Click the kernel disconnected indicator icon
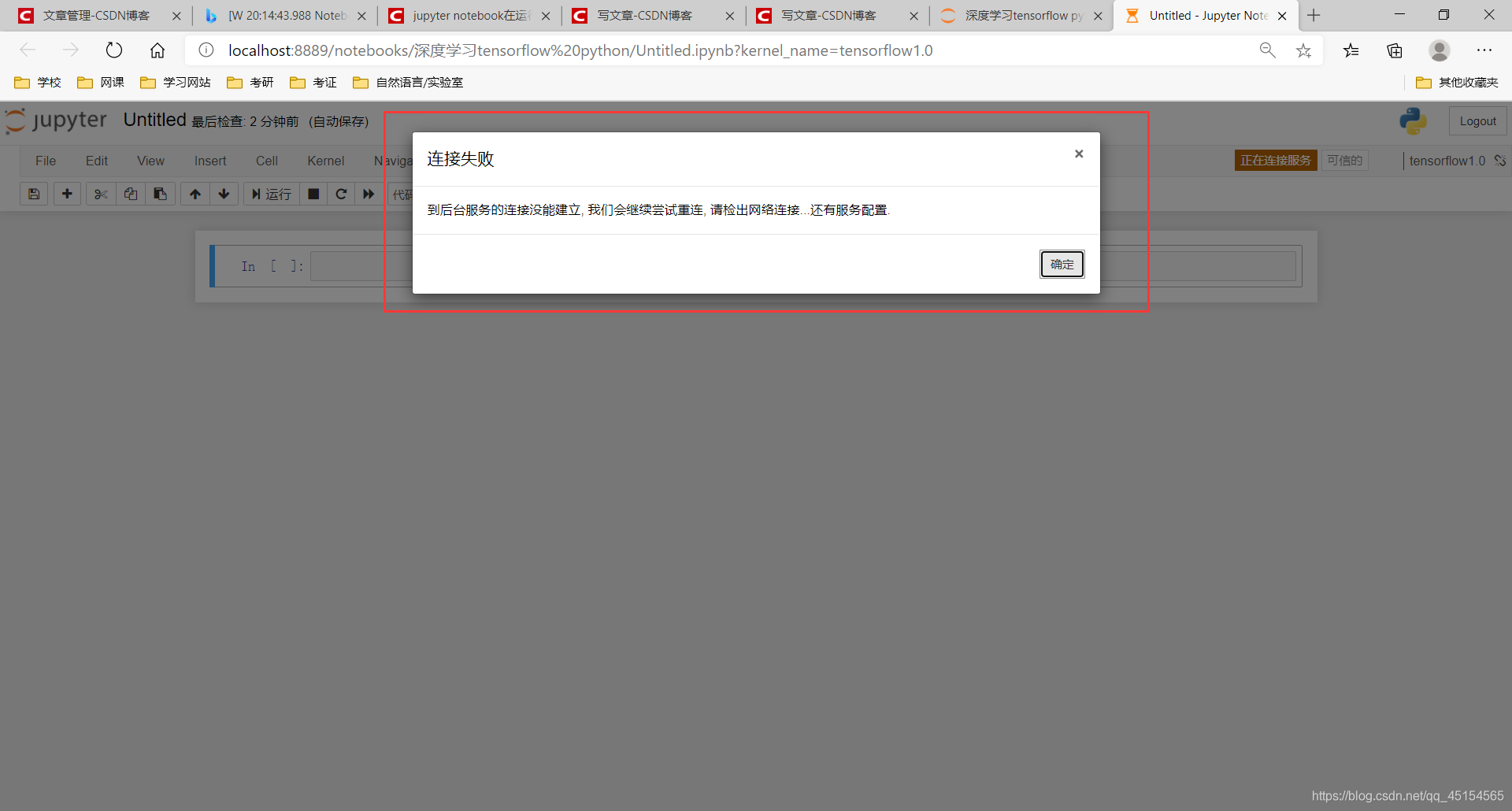Screen dimensions: 1512x811 (x=1500, y=161)
